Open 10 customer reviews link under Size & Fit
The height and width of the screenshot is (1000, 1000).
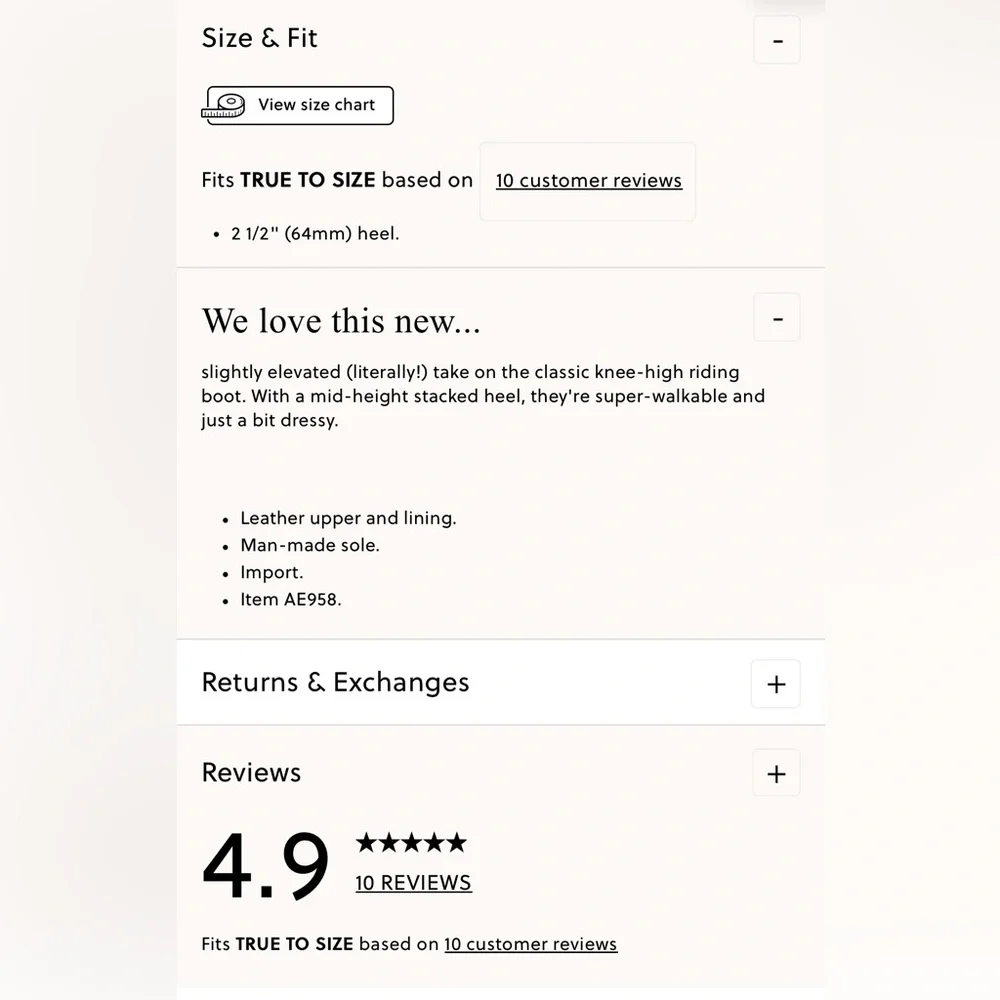(588, 181)
